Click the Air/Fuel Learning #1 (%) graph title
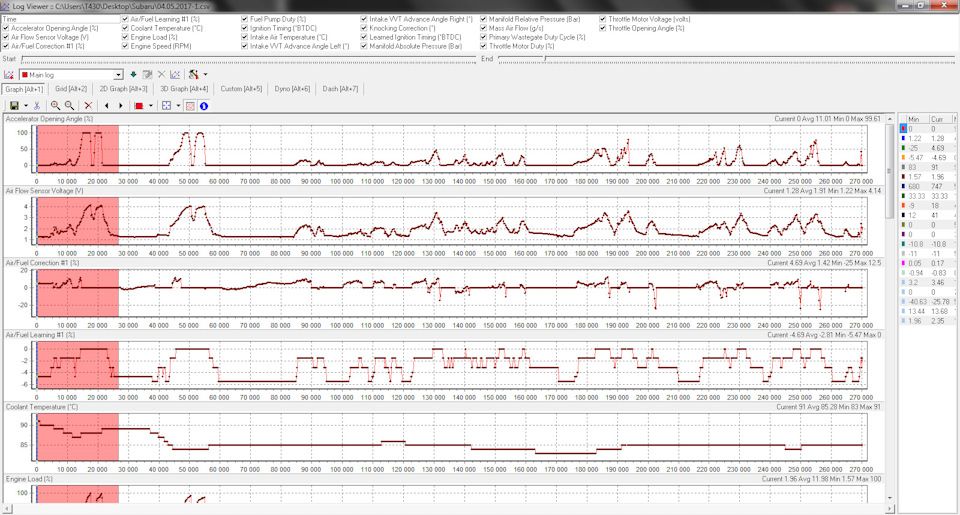Viewport: 960px width, 515px height. [40, 335]
